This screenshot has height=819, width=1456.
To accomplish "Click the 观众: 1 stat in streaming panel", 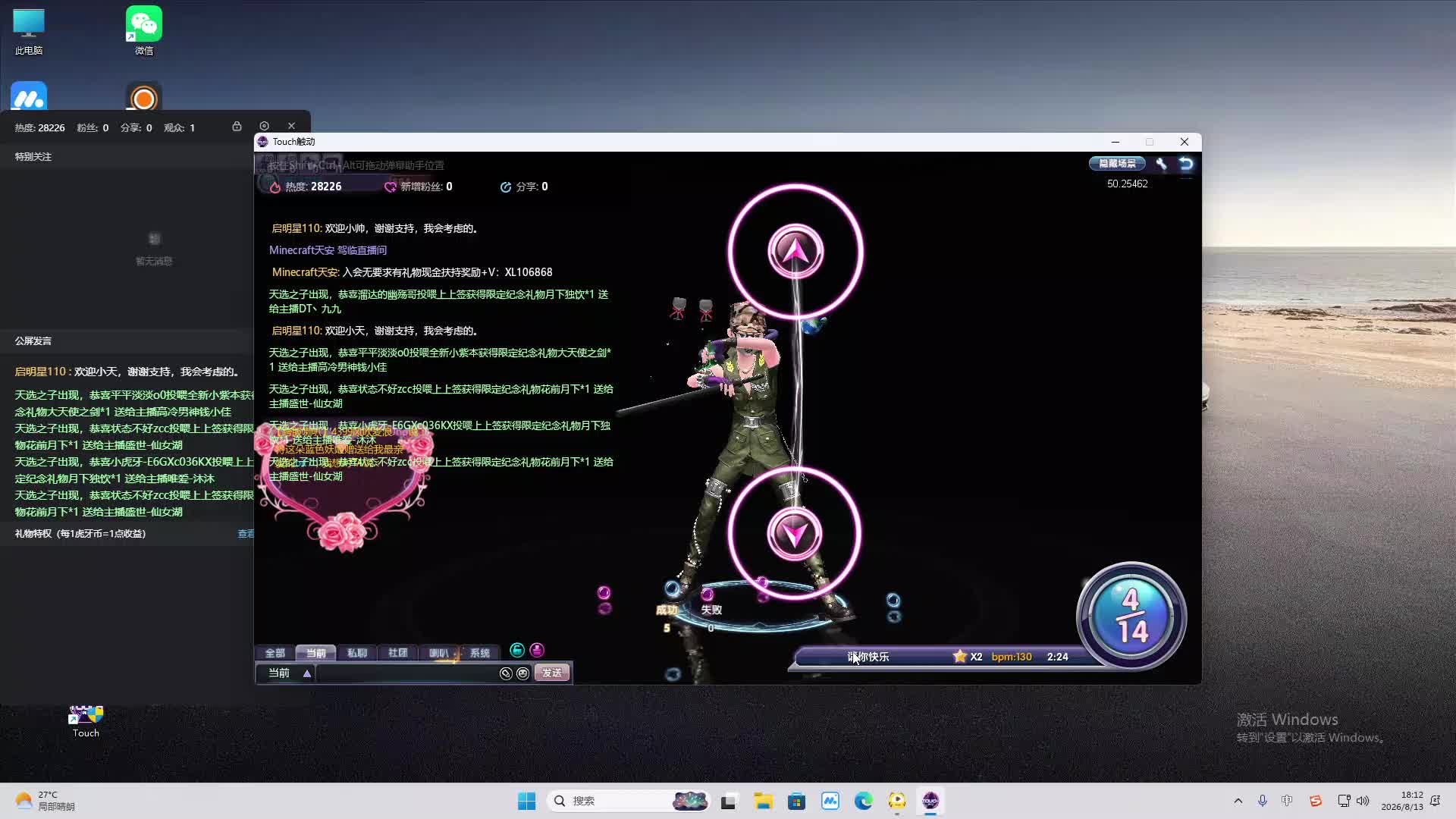I will tap(180, 128).
